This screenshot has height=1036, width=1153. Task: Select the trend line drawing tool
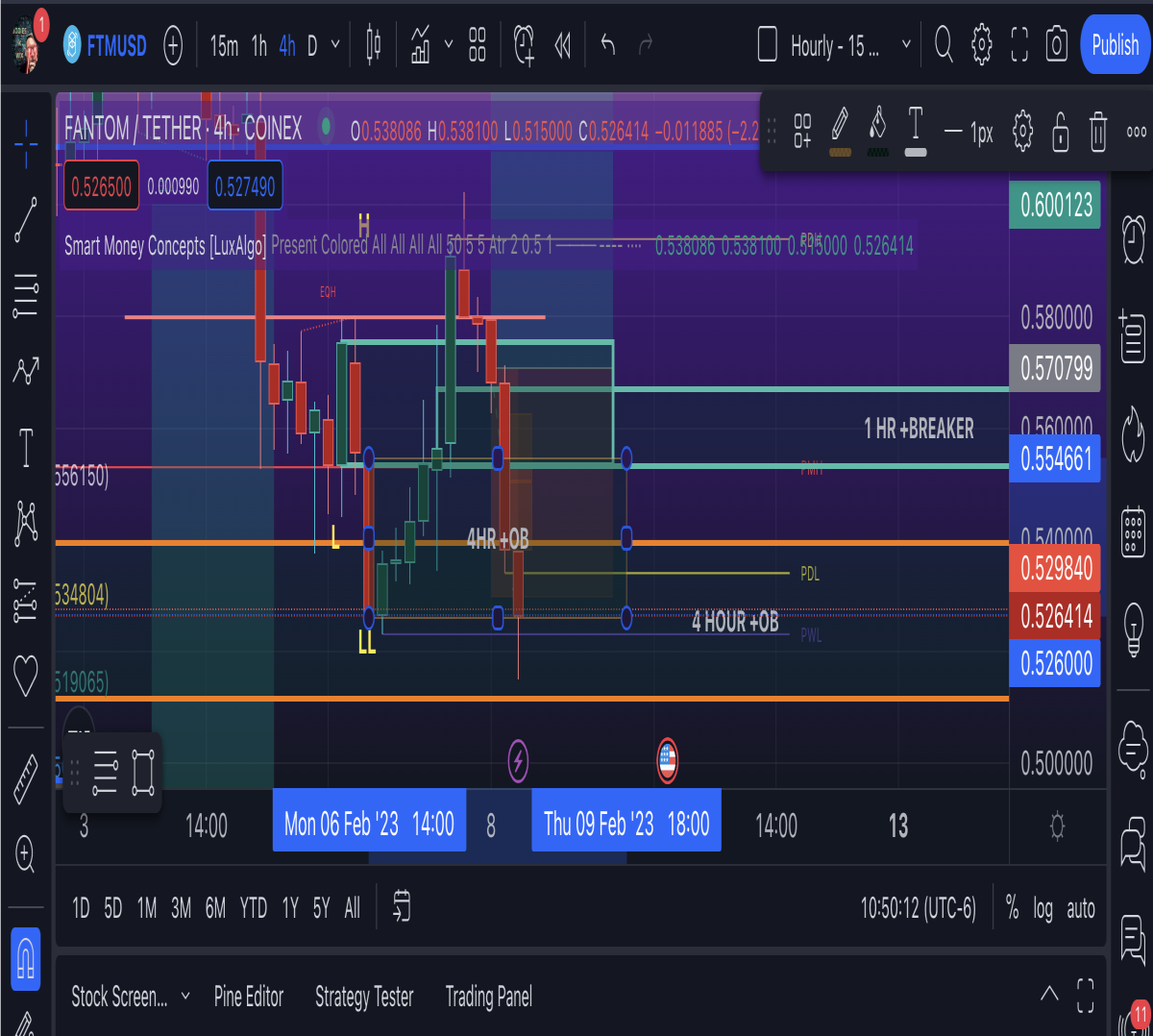point(26,220)
